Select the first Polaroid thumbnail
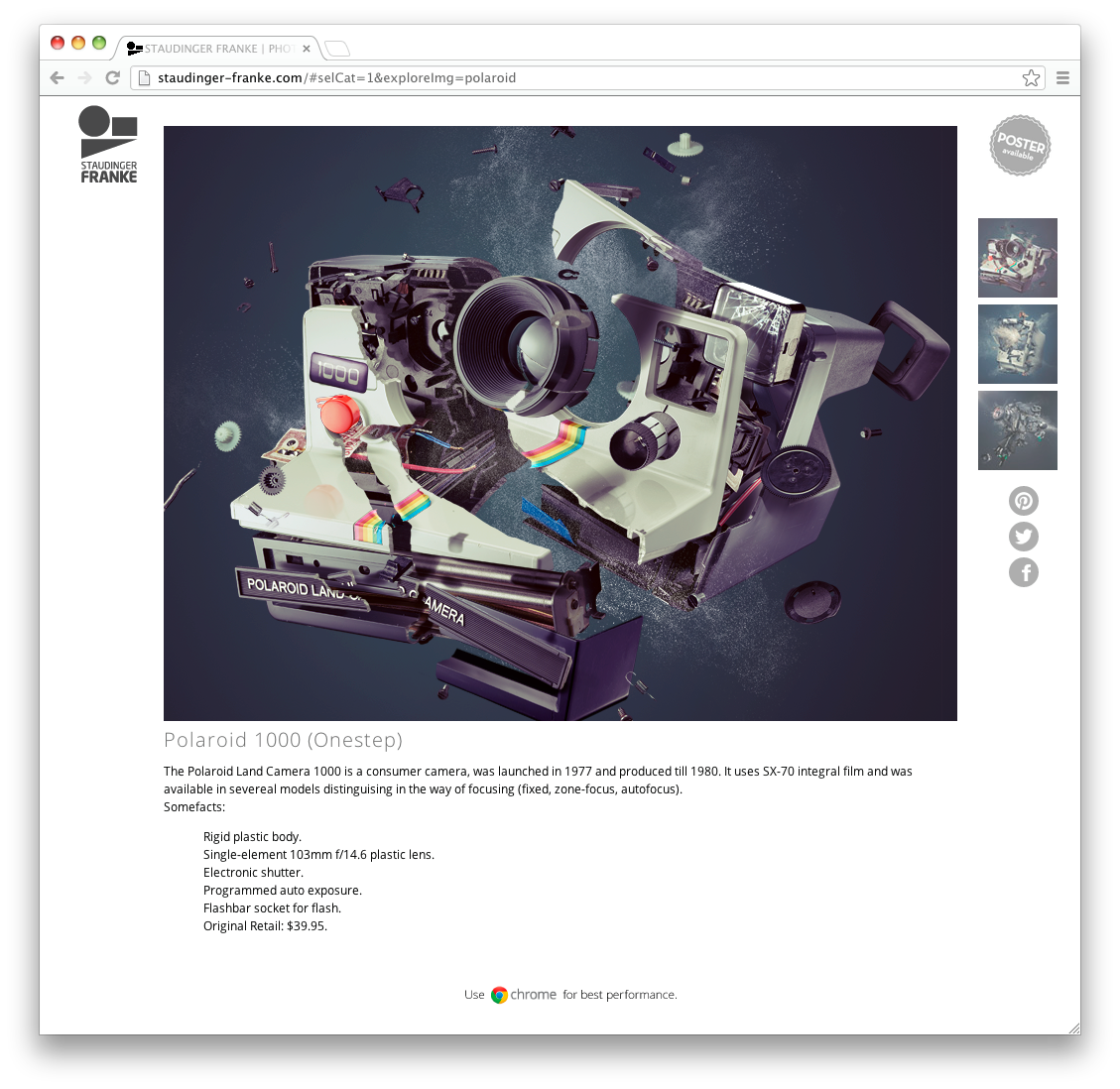The image size is (1120, 1089). pos(1017,258)
